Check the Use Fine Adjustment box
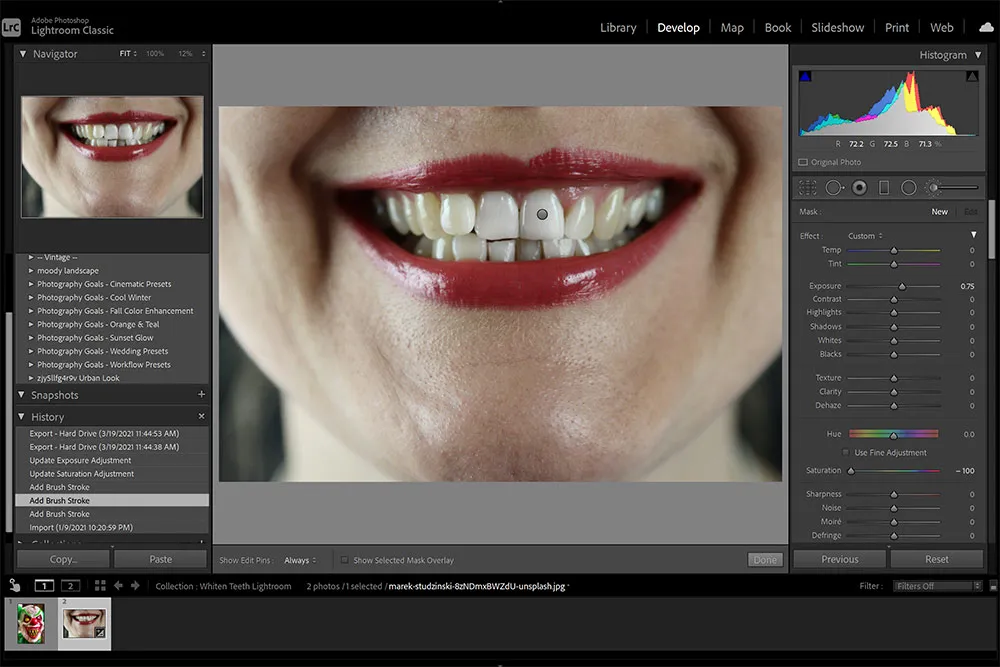This screenshot has width=1000, height=667. point(847,453)
